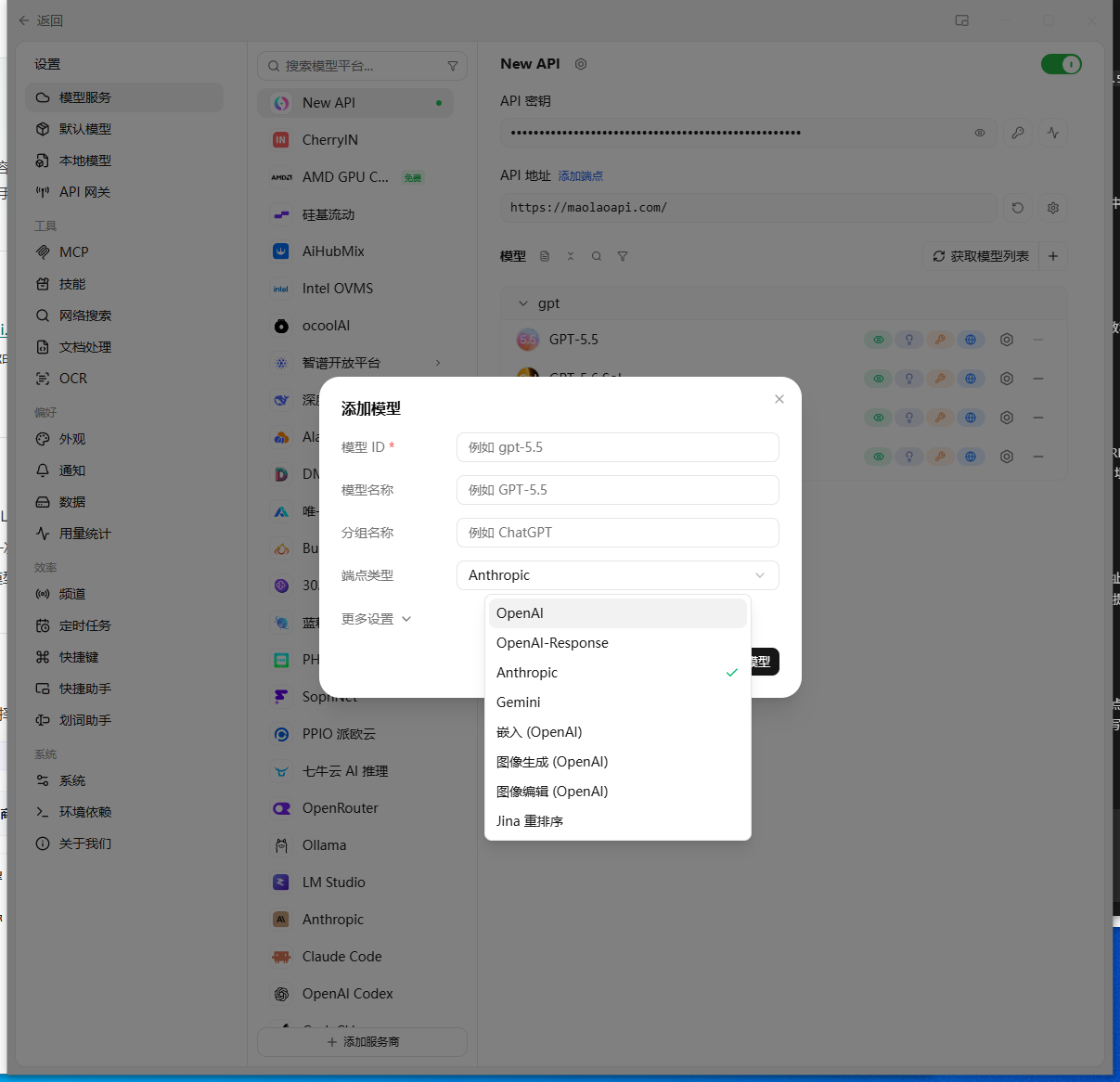Collapse the gpt model group
The image size is (1120, 1082).
point(523,303)
